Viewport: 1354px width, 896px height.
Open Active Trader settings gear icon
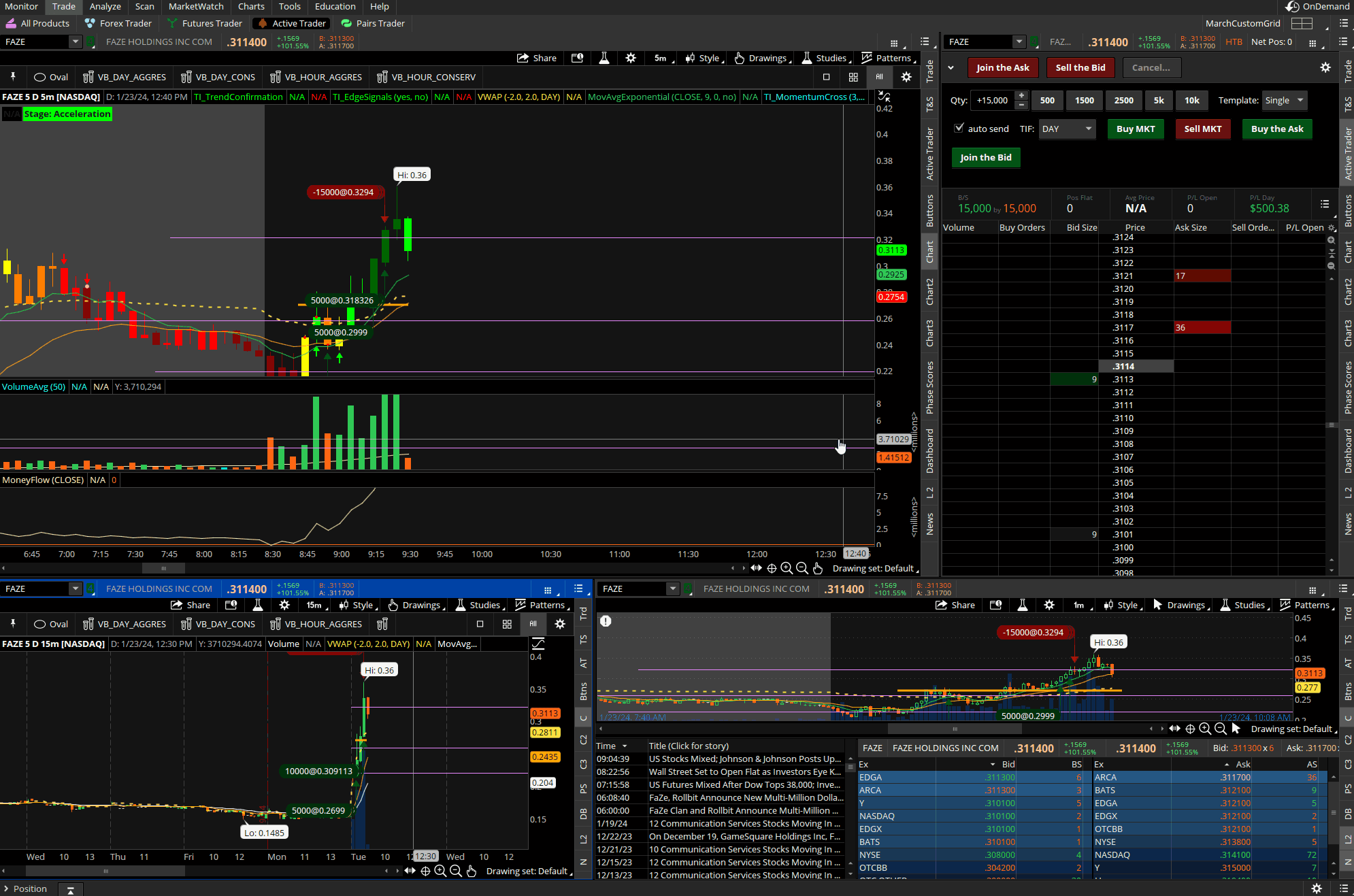(x=1325, y=67)
